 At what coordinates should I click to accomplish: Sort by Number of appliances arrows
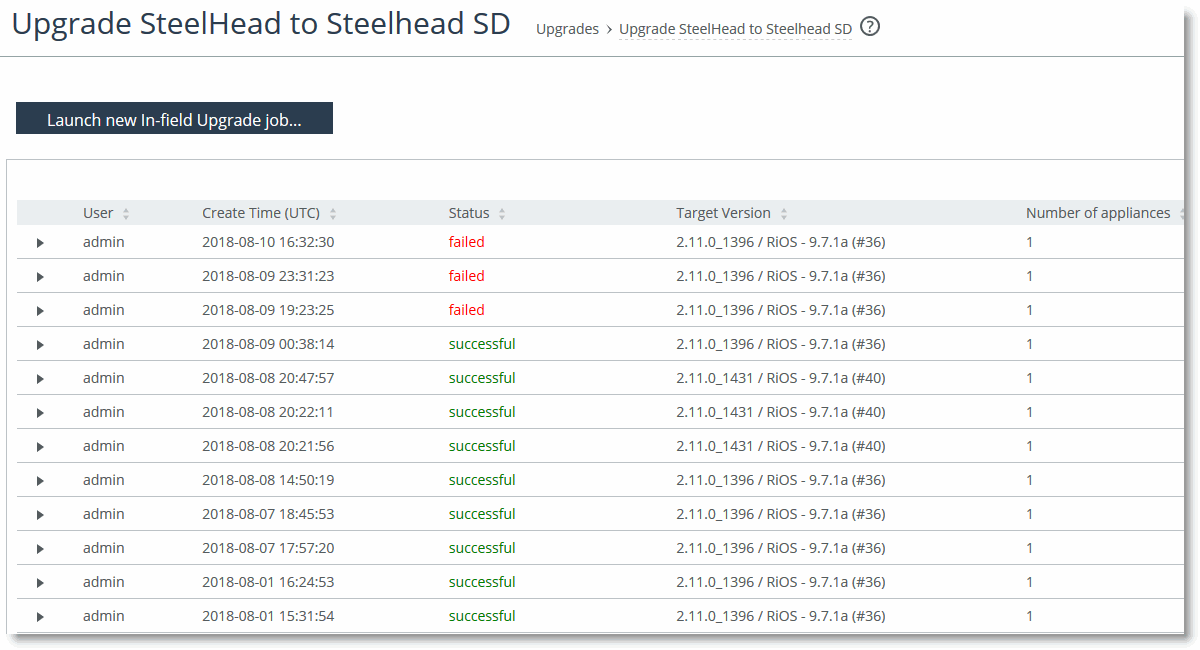1183,214
